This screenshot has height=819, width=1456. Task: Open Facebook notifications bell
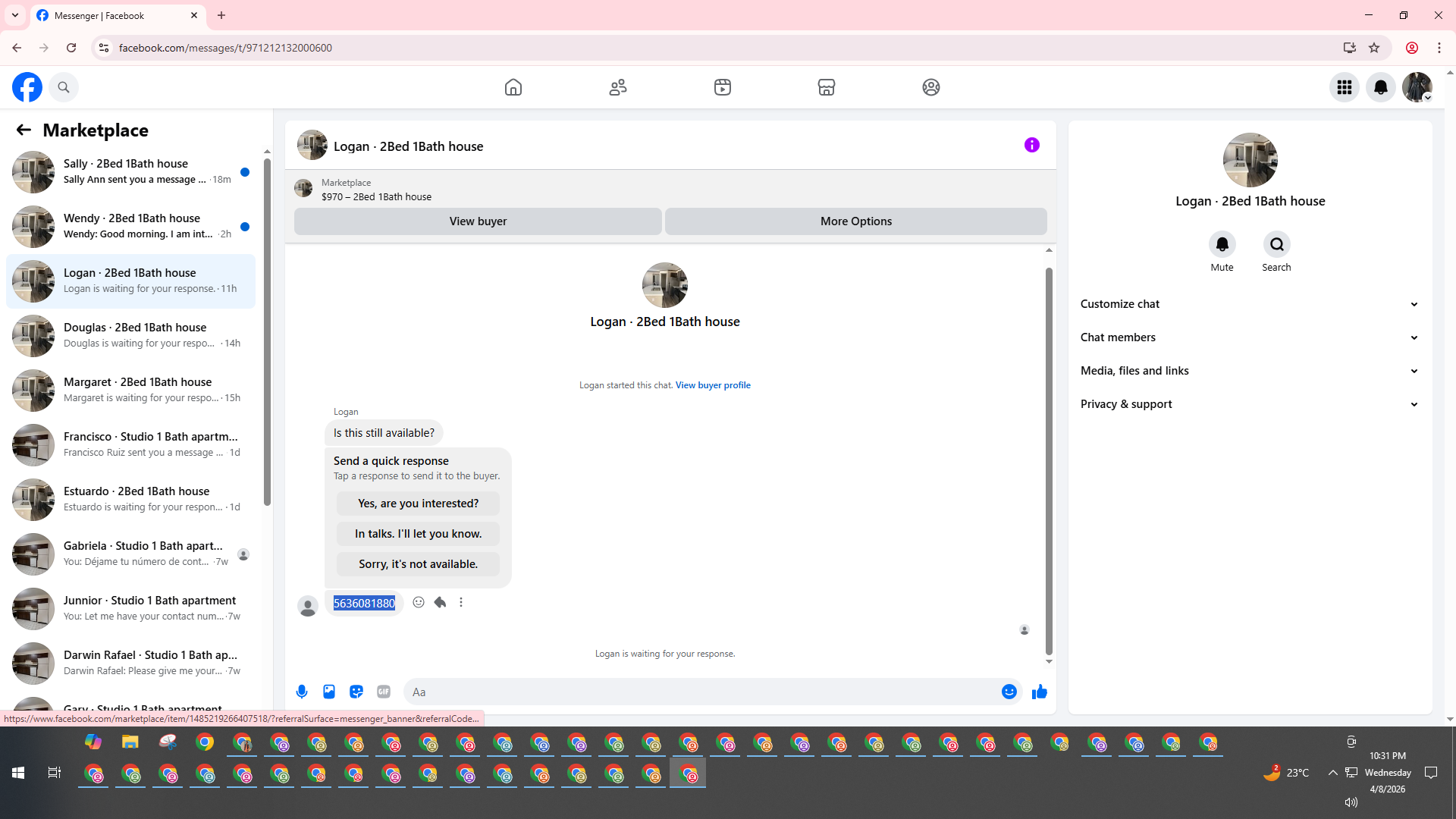click(x=1380, y=87)
